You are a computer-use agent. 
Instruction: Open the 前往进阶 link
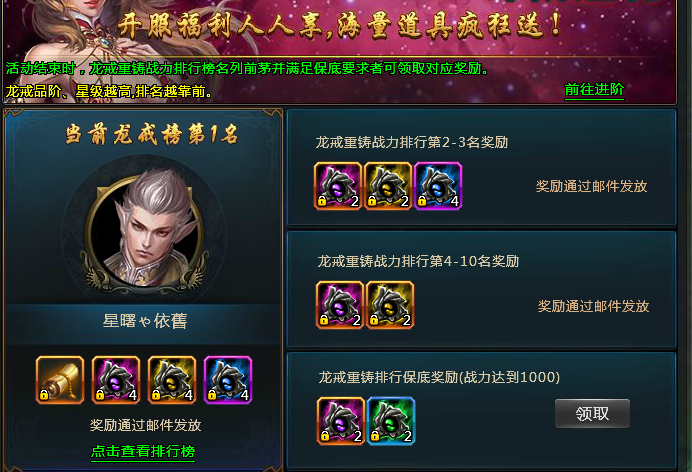(594, 90)
